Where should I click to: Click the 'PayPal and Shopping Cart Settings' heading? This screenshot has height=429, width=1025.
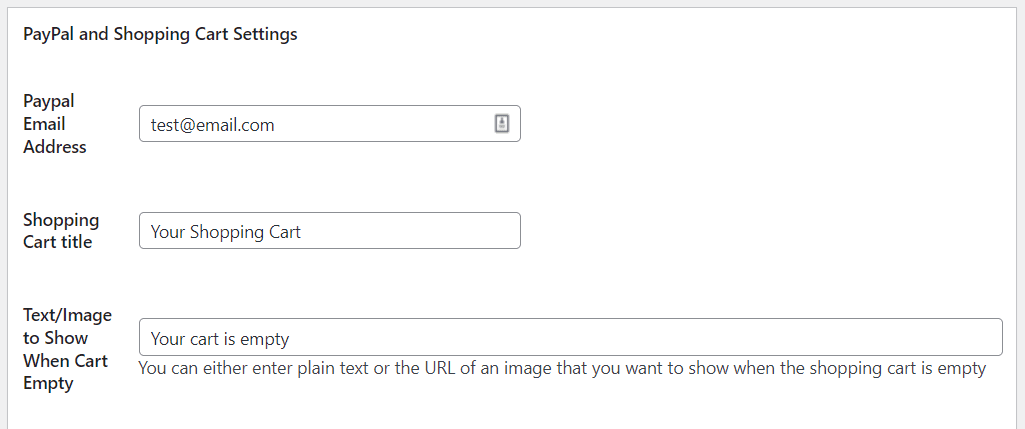pyautogui.click(x=160, y=34)
